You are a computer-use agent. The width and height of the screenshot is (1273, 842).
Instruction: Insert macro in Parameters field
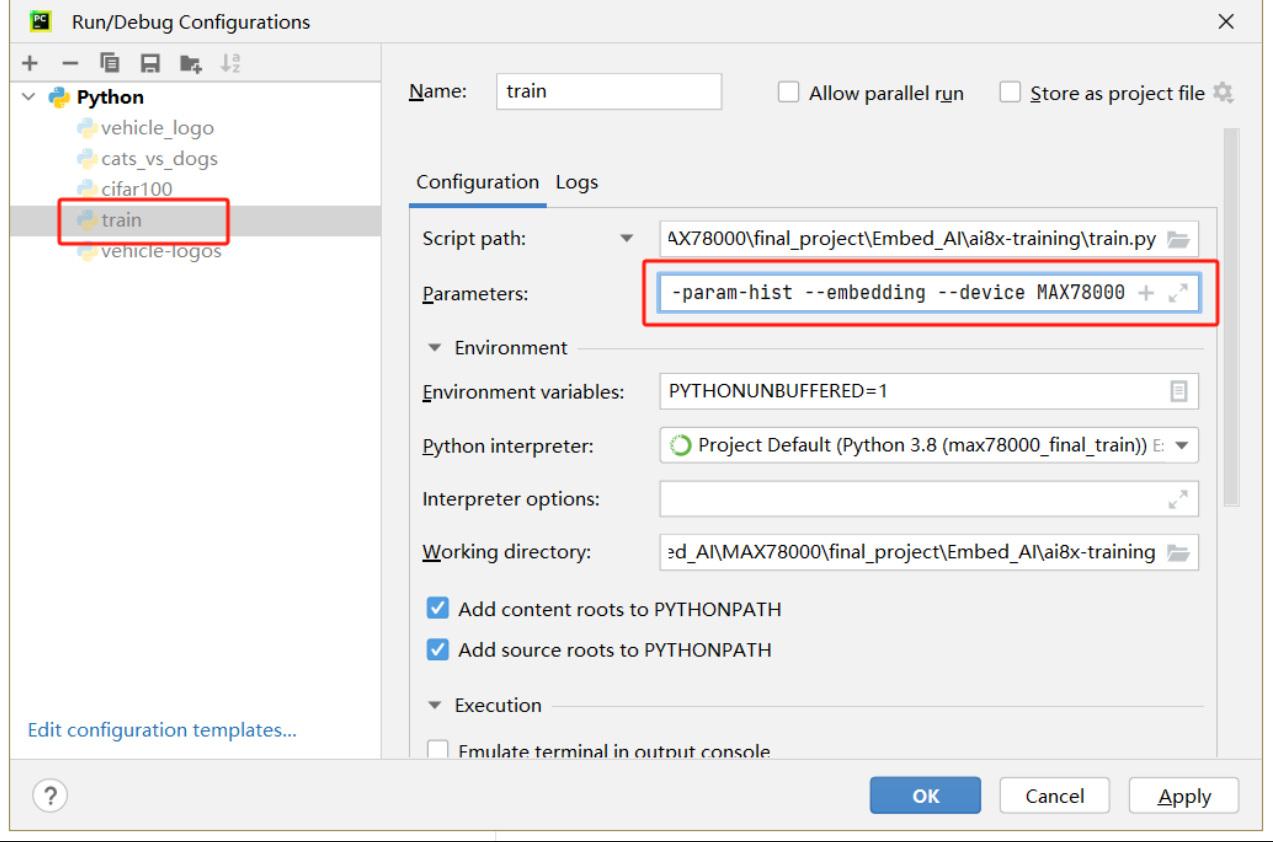point(1146,293)
